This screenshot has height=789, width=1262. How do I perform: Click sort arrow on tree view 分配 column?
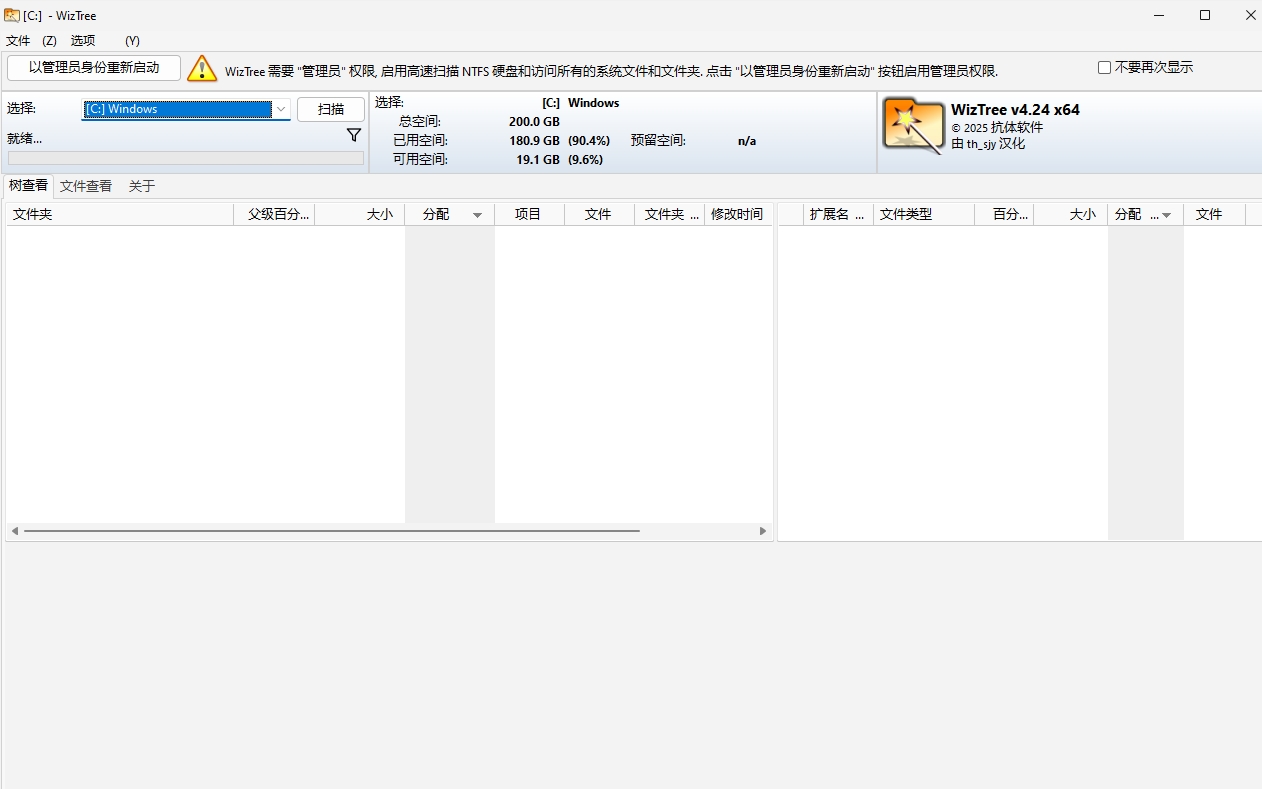click(x=477, y=215)
